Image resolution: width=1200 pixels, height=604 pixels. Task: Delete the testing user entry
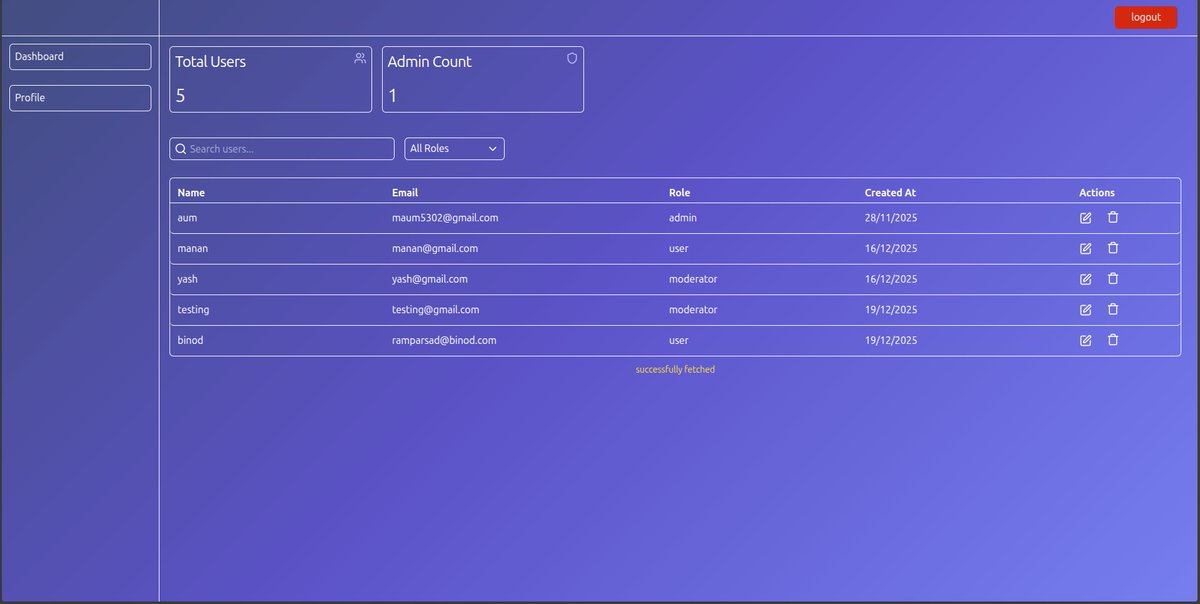[x=1113, y=309]
